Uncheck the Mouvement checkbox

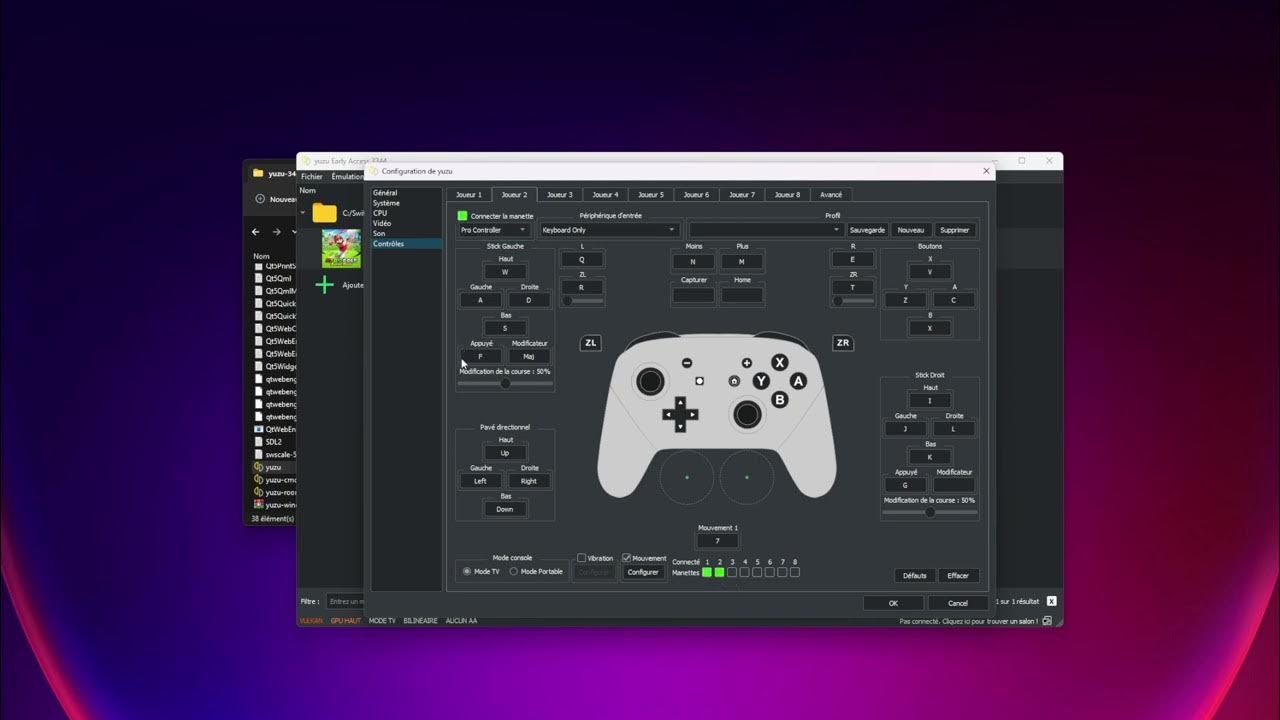(626, 558)
